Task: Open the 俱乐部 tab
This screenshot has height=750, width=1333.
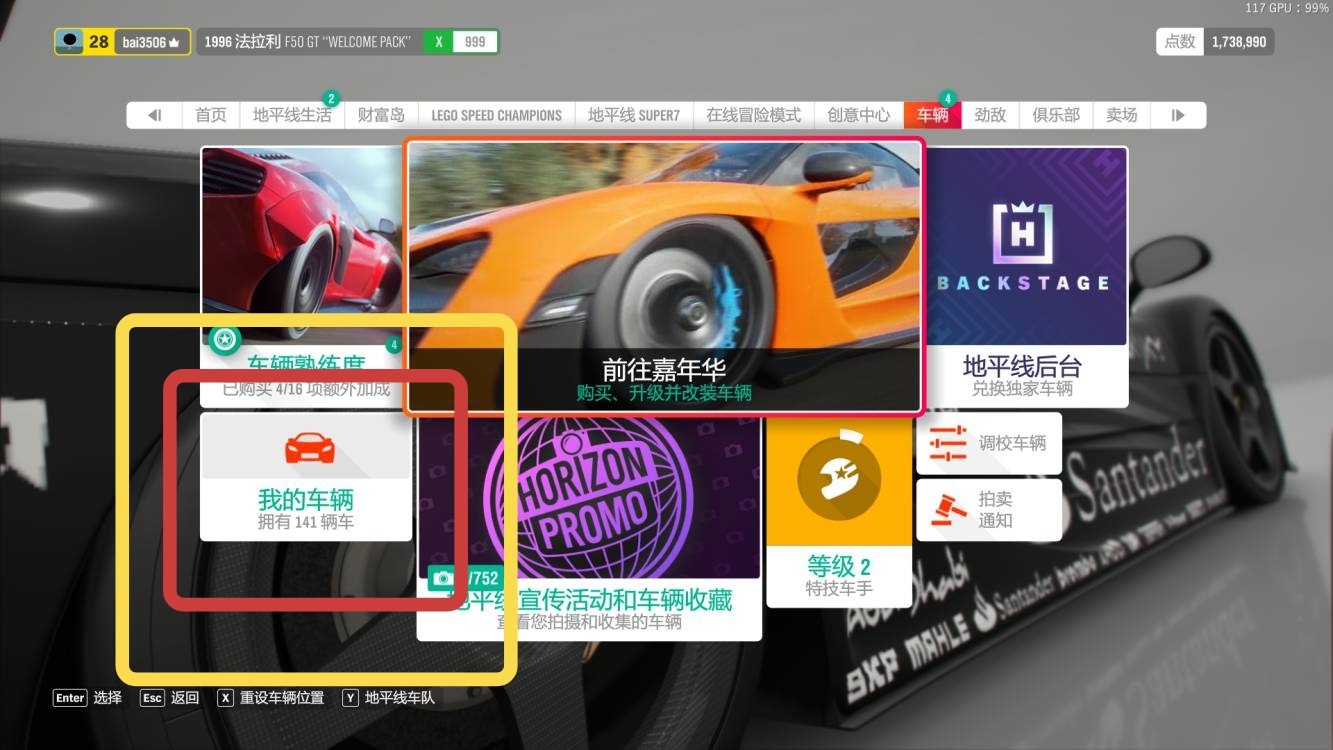Action: click(x=1056, y=115)
